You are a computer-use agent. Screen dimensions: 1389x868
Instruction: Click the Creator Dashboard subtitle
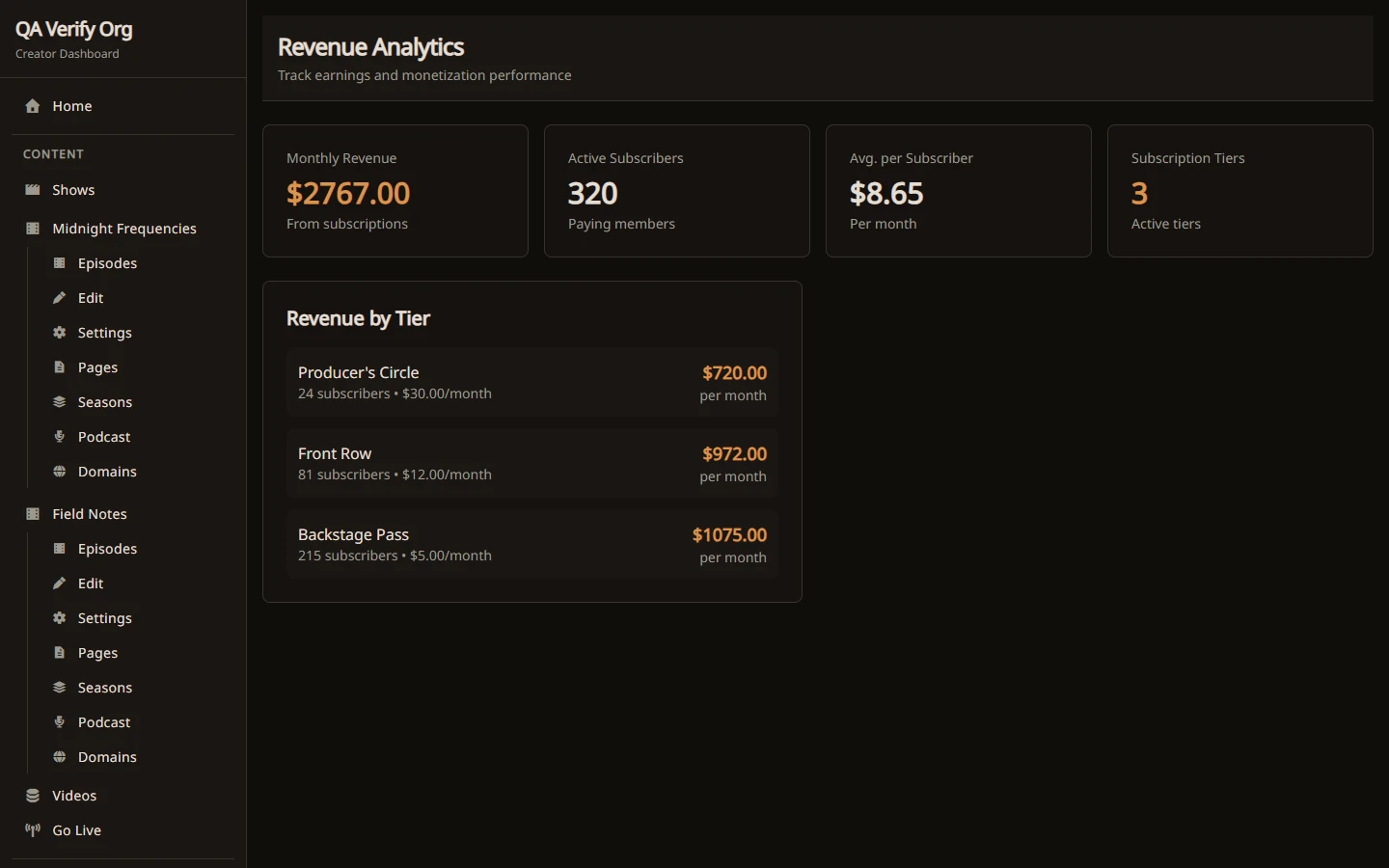[68, 54]
